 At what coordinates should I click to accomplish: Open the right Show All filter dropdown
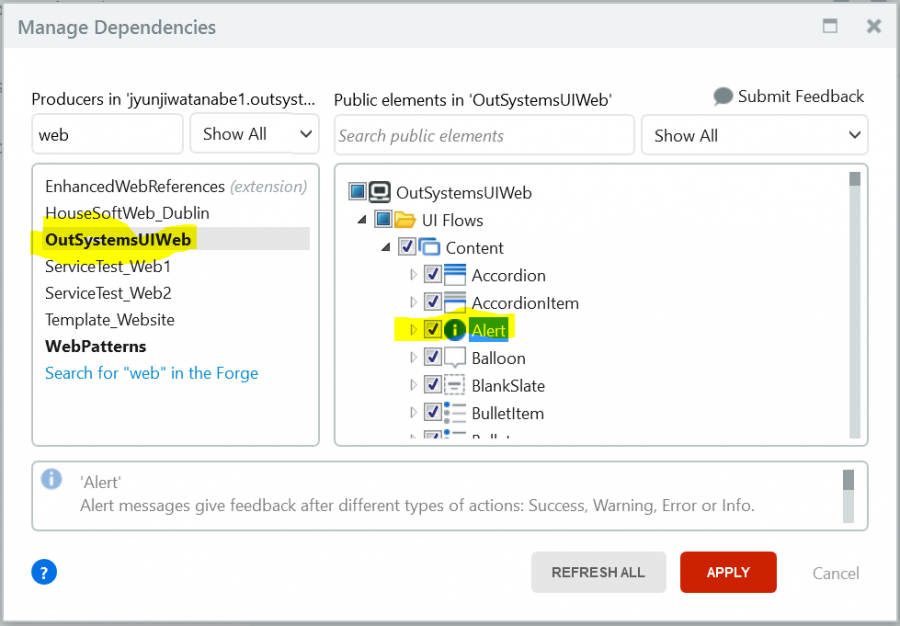pos(754,134)
